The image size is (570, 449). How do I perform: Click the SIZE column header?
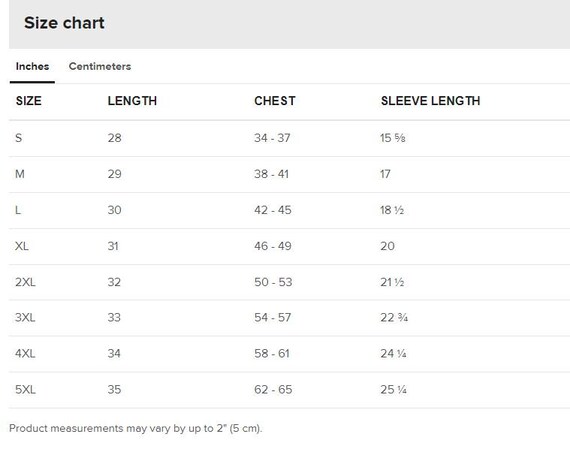pyautogui.click(x=29, y=101)
